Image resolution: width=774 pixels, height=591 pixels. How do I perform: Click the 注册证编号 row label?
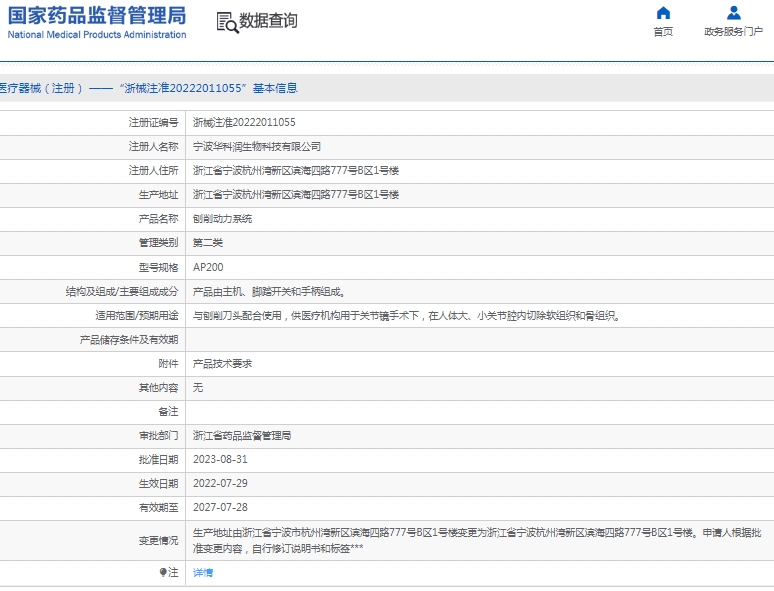click(x=154, y=122)
